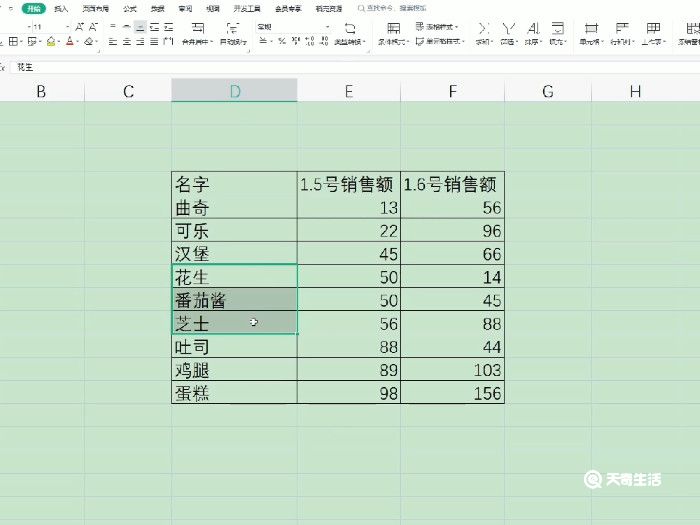This screenshot has width=700, height=525.
Task: Select the cell containing 曲奇
Action: pos(234,208)
